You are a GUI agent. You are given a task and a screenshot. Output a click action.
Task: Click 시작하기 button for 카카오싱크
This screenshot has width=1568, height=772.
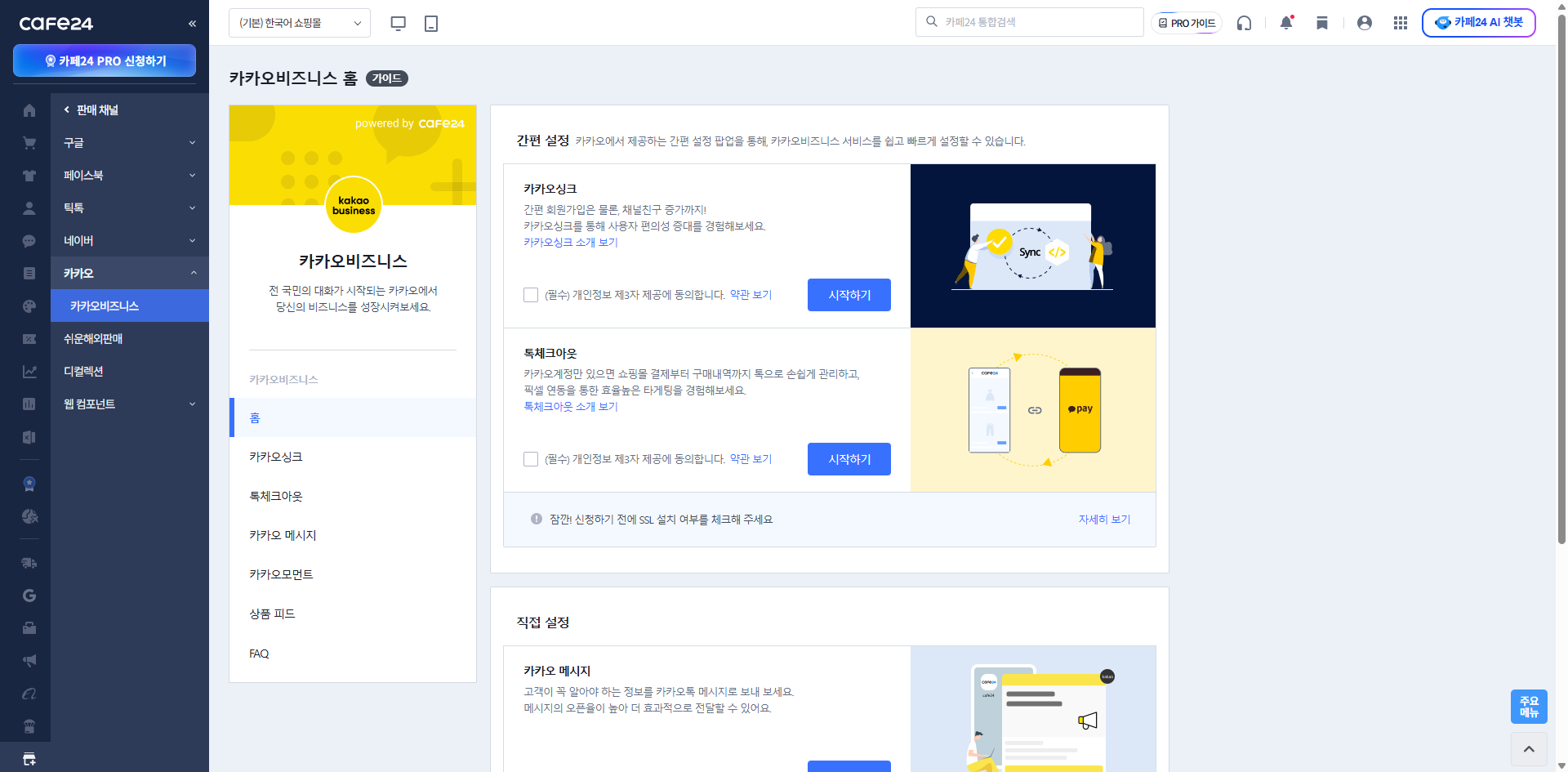pyautogui.click(x=849, y=295)
